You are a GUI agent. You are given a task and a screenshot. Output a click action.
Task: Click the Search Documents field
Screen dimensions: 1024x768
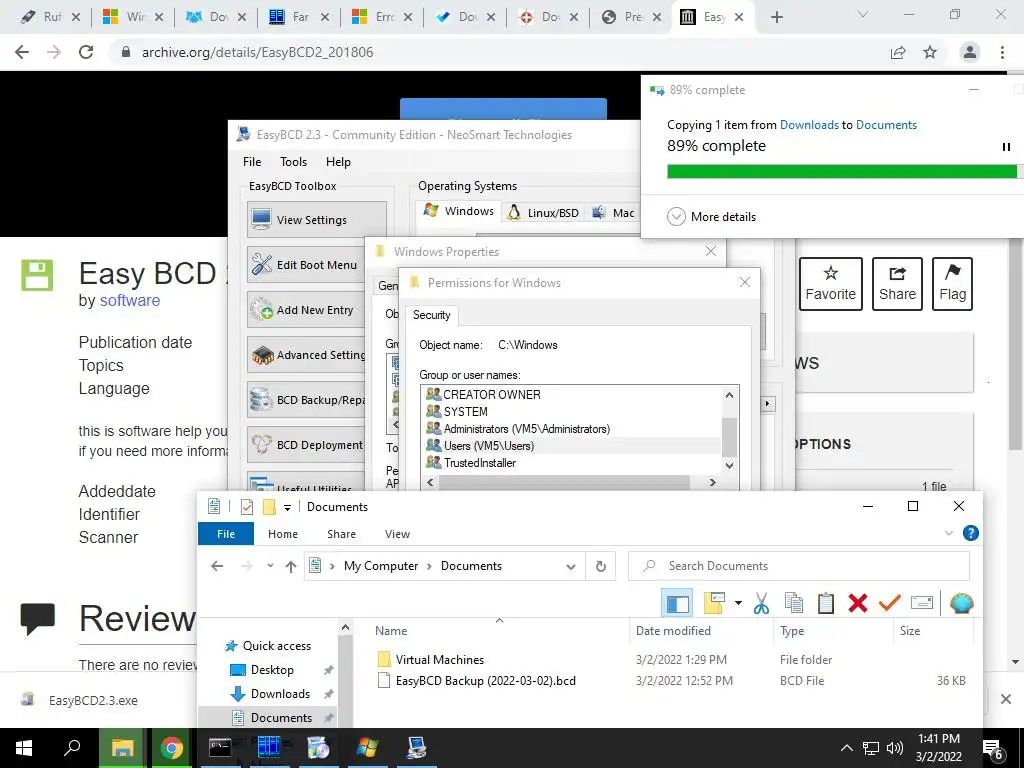click(x=799, y=566)
